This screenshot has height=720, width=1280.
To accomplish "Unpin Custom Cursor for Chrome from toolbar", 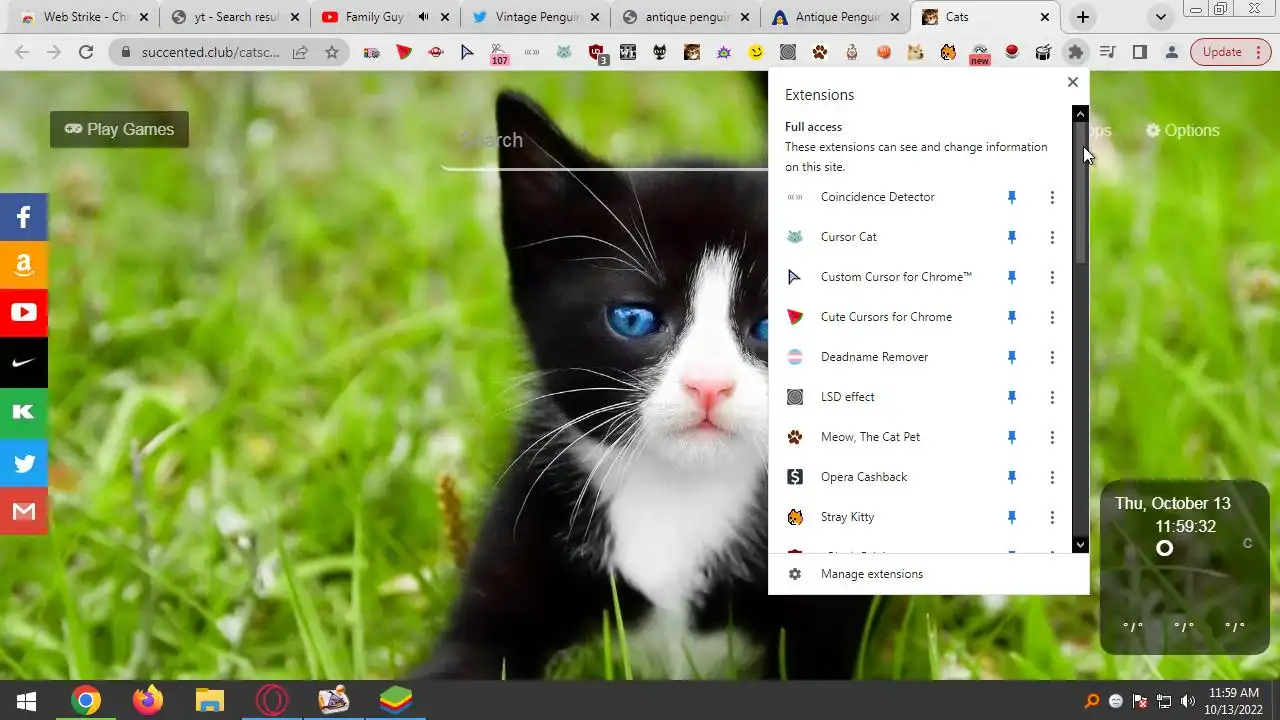I will [x=1012, y=277].
